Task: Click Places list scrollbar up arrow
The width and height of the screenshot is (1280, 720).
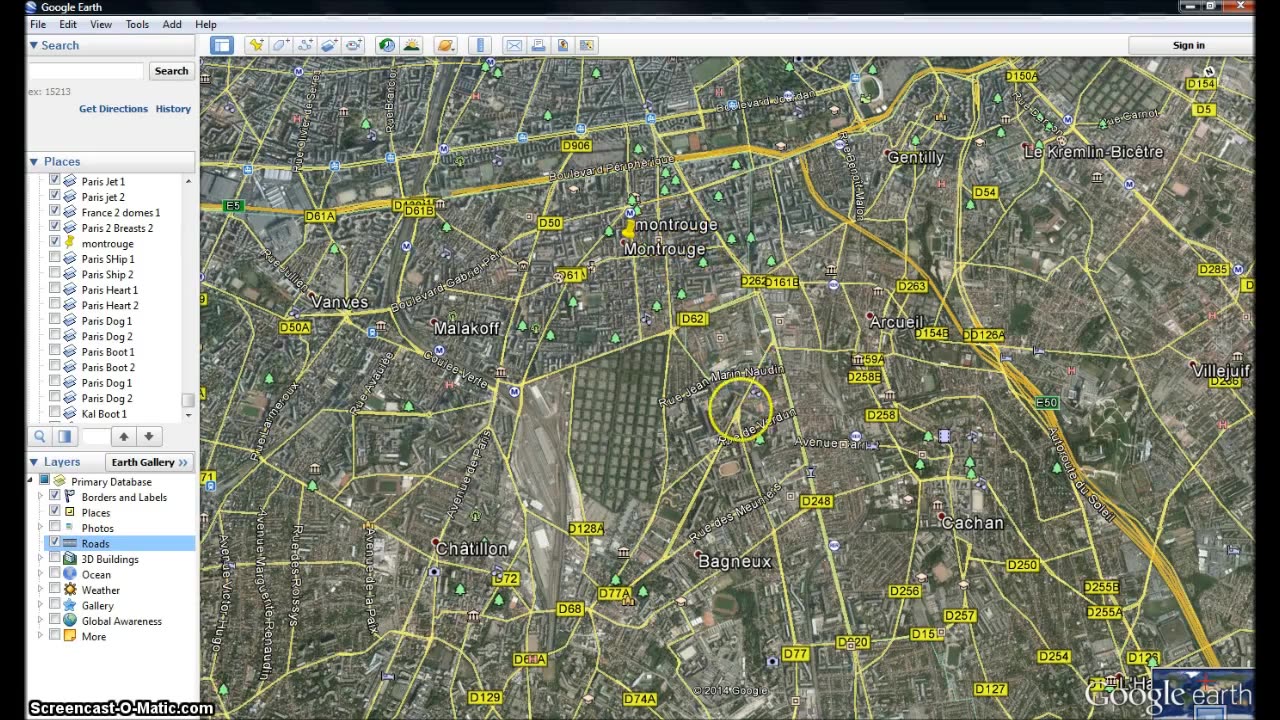Action: pyautogui.click(x=188, y=181)
